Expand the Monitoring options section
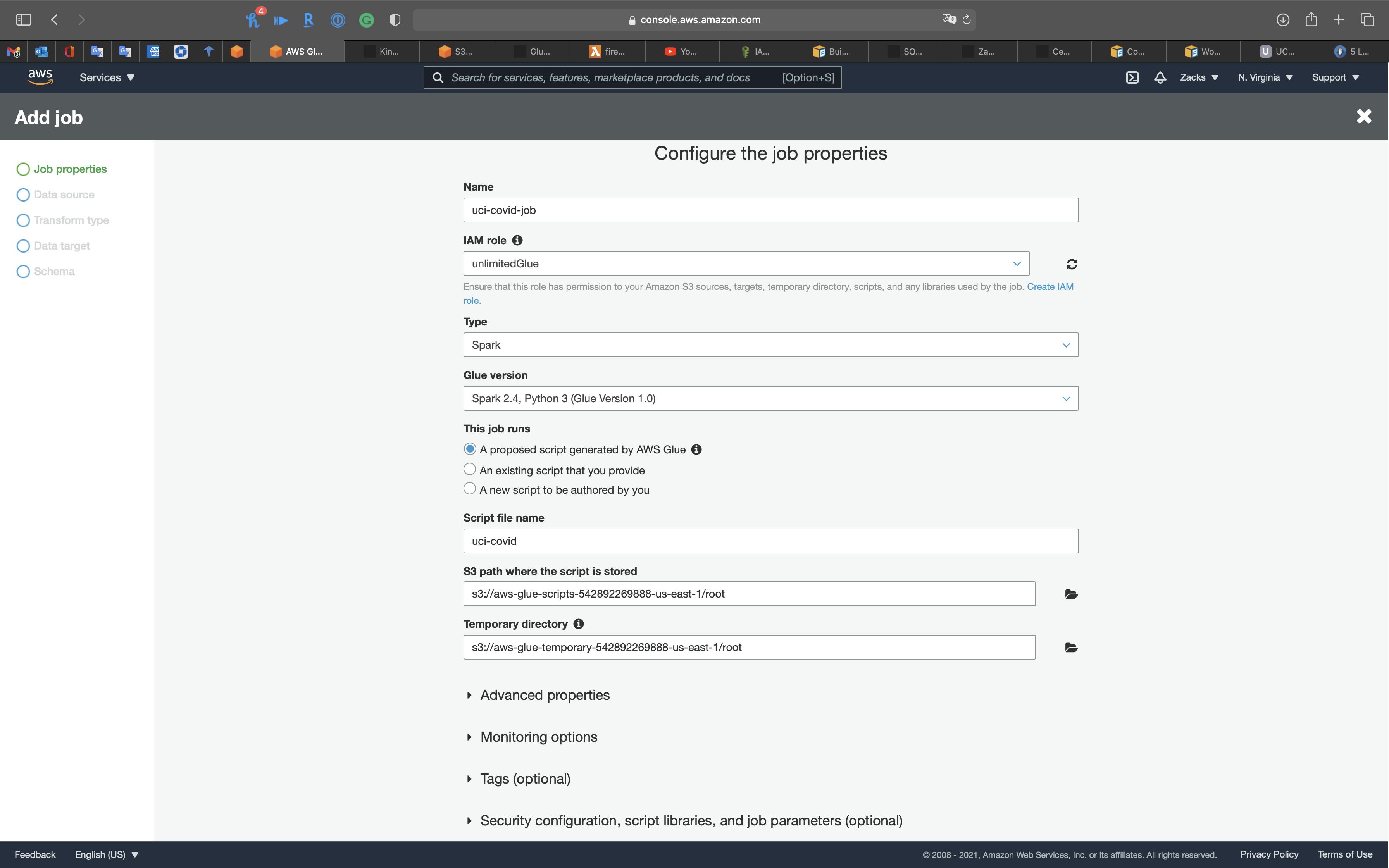Screen dimensions: 1389x868 538,737
